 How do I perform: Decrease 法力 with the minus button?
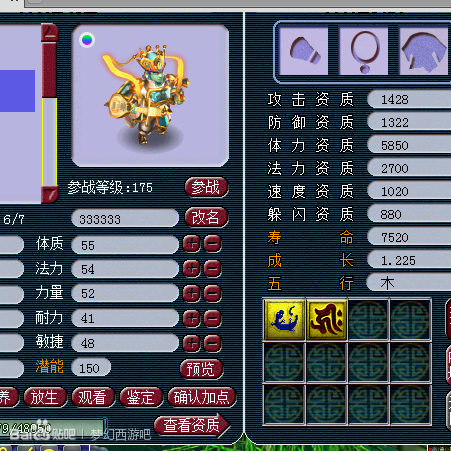[x=212, y=269]
